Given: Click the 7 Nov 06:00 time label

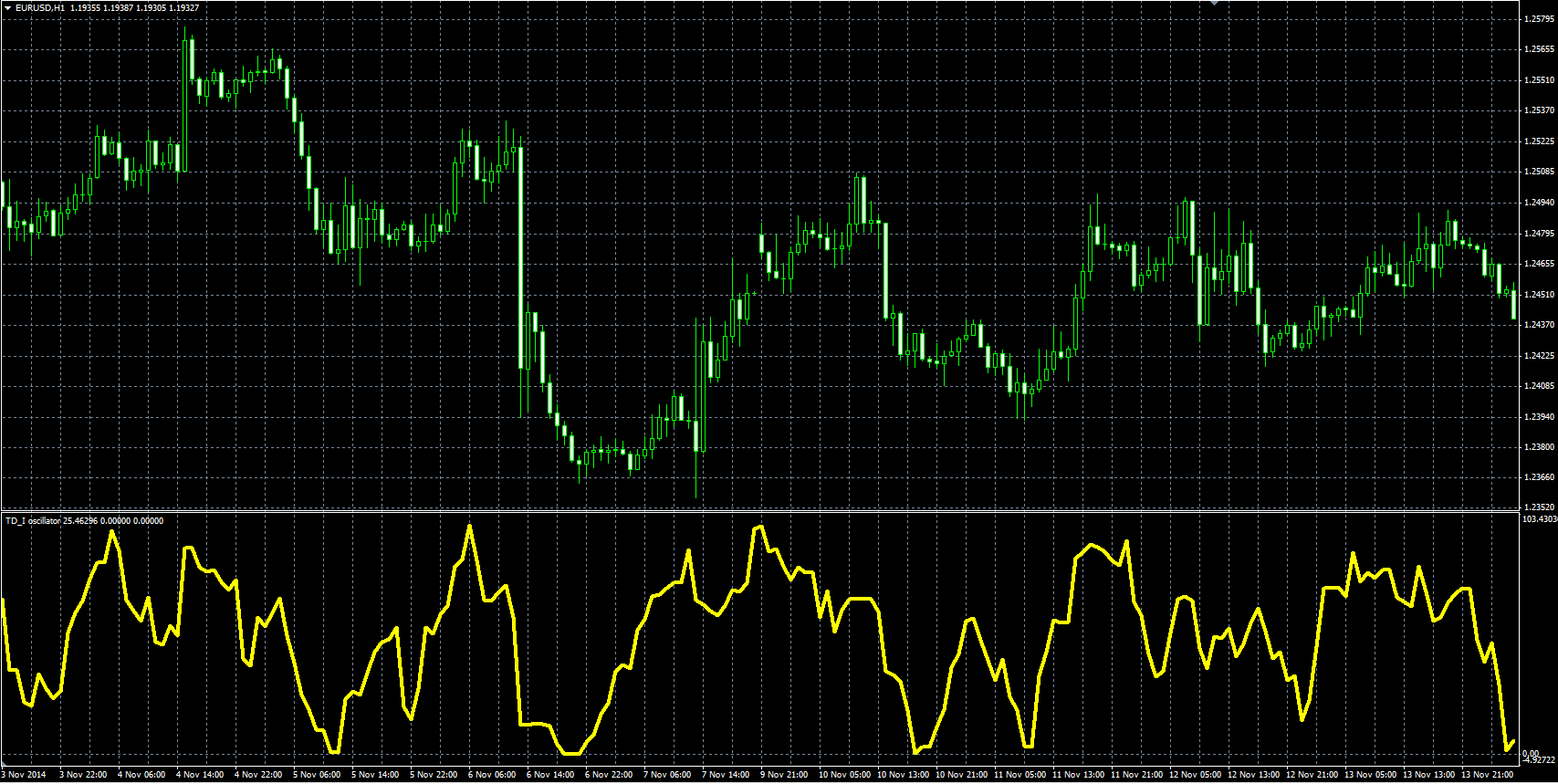Looking at the screenshot, I should click(x=667, y=775).
